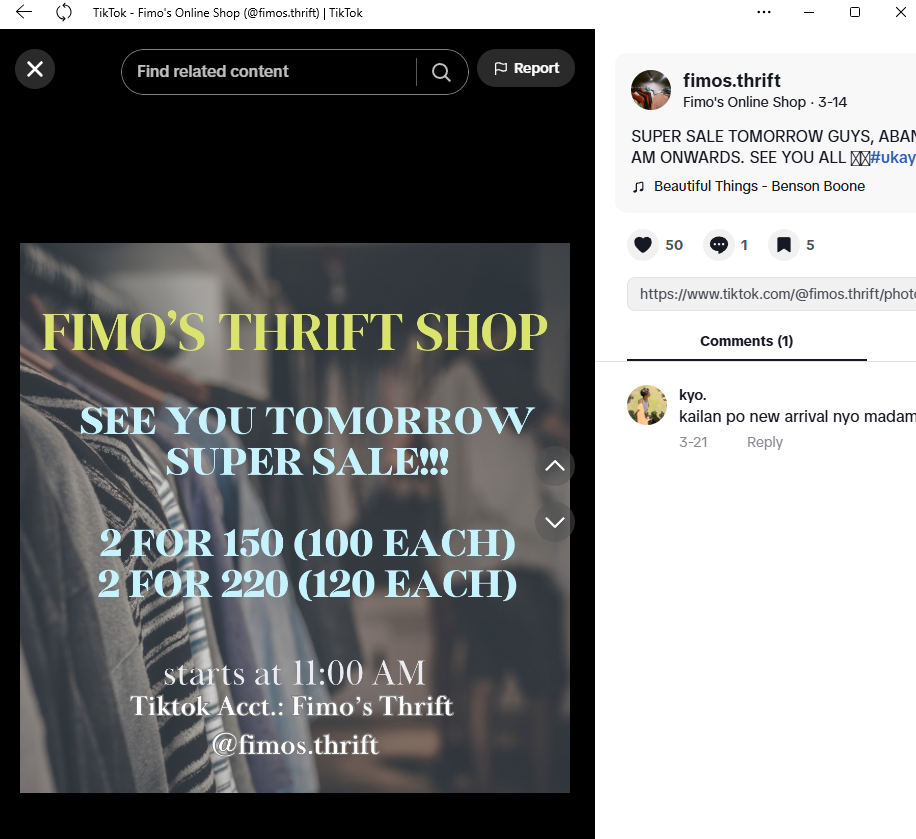Open the fimos.thrift profile avatar
This screenshot has width=916, height=839.
(x=651, y=90)
